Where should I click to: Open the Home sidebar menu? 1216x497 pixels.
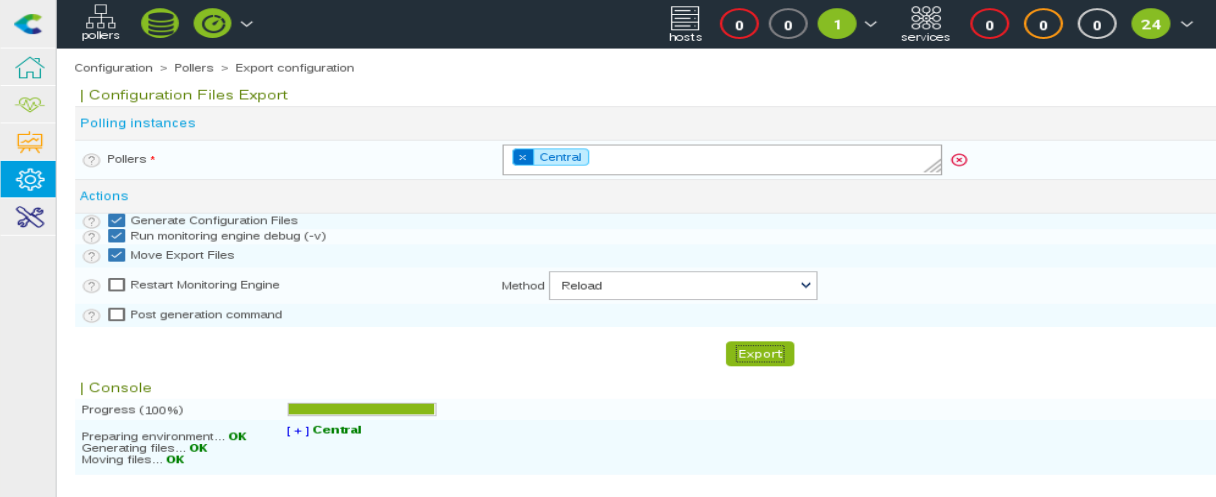(x=29, y=68)
